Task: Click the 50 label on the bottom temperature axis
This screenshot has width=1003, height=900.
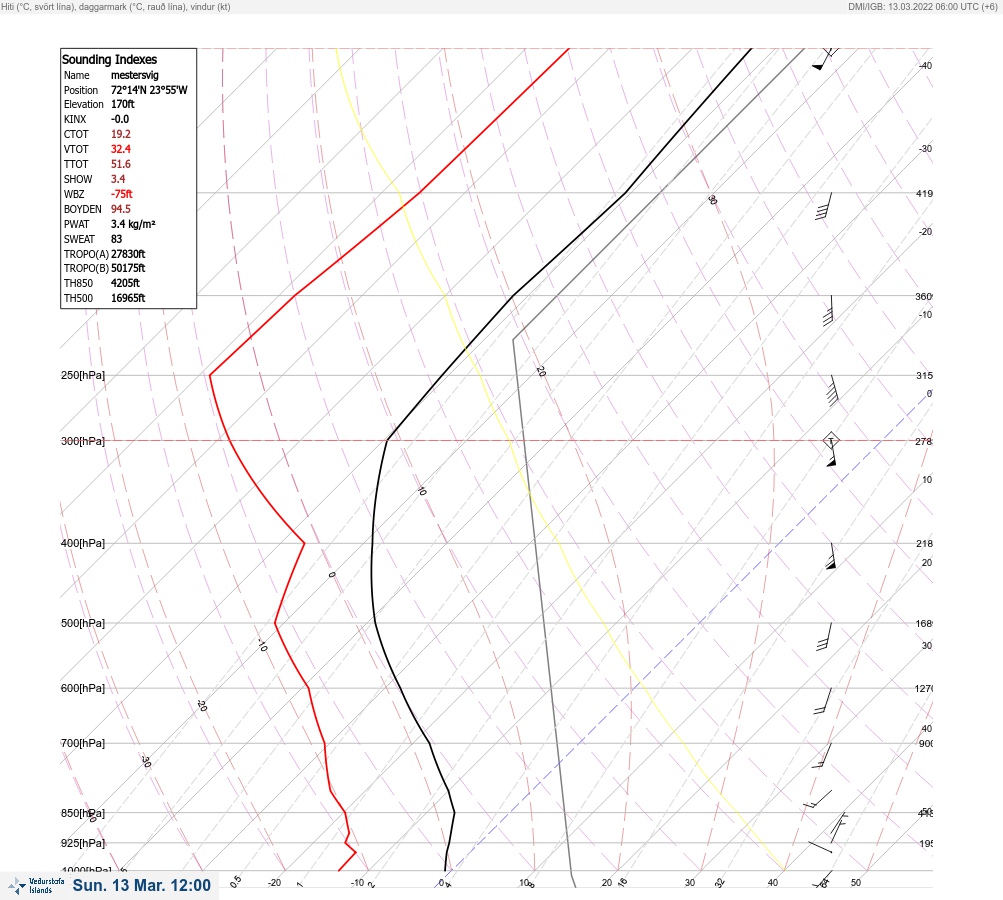Action: 856,883
